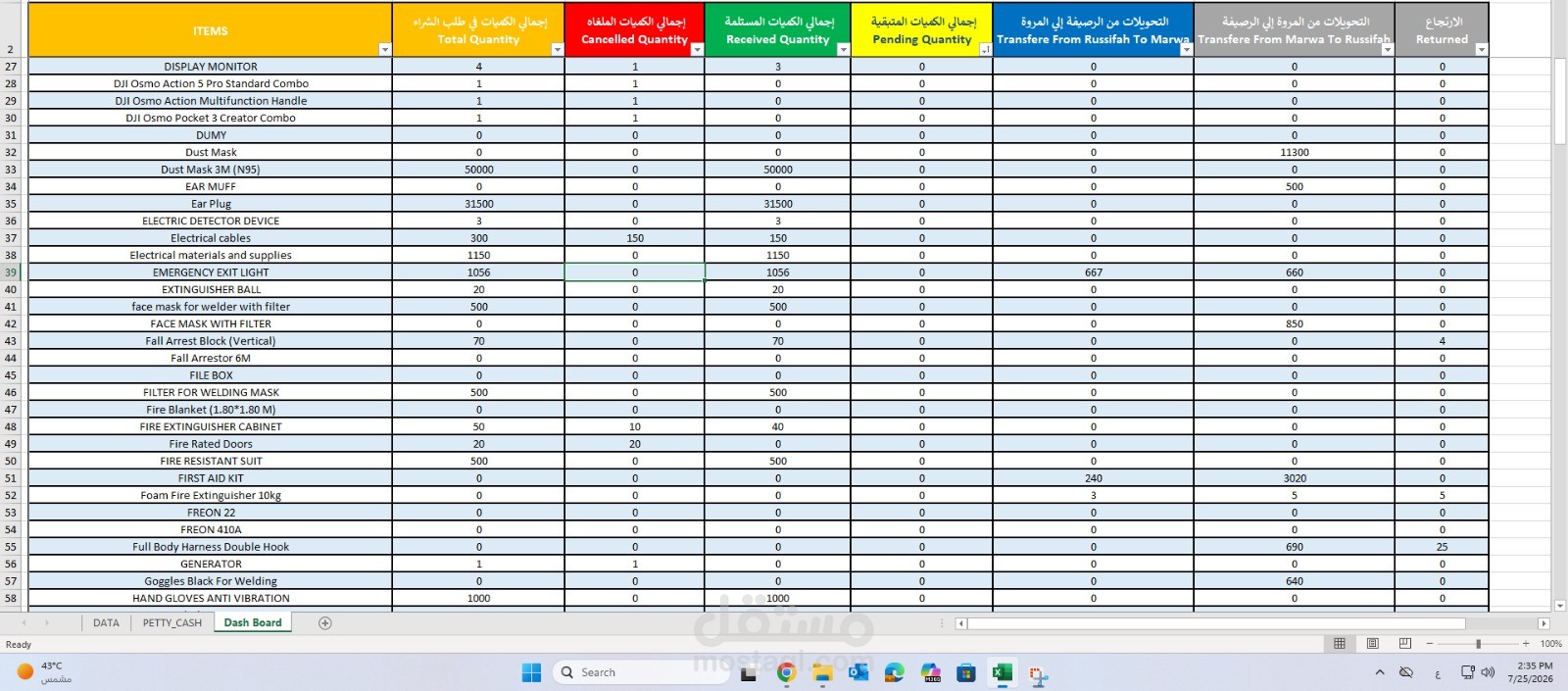Viewport: 1568px width, 691px height.
Task: Select the DISPLAY MONITOR item cell
Action: click(x=211, y=67)
